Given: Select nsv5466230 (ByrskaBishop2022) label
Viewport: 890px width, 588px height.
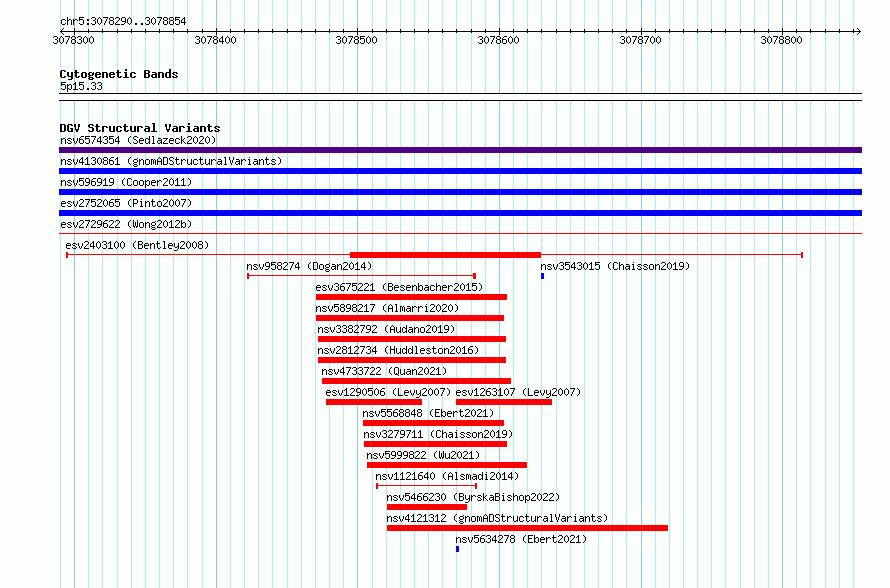Looking at the screenshot, I should pyautogui.click(x=473, y=497).
